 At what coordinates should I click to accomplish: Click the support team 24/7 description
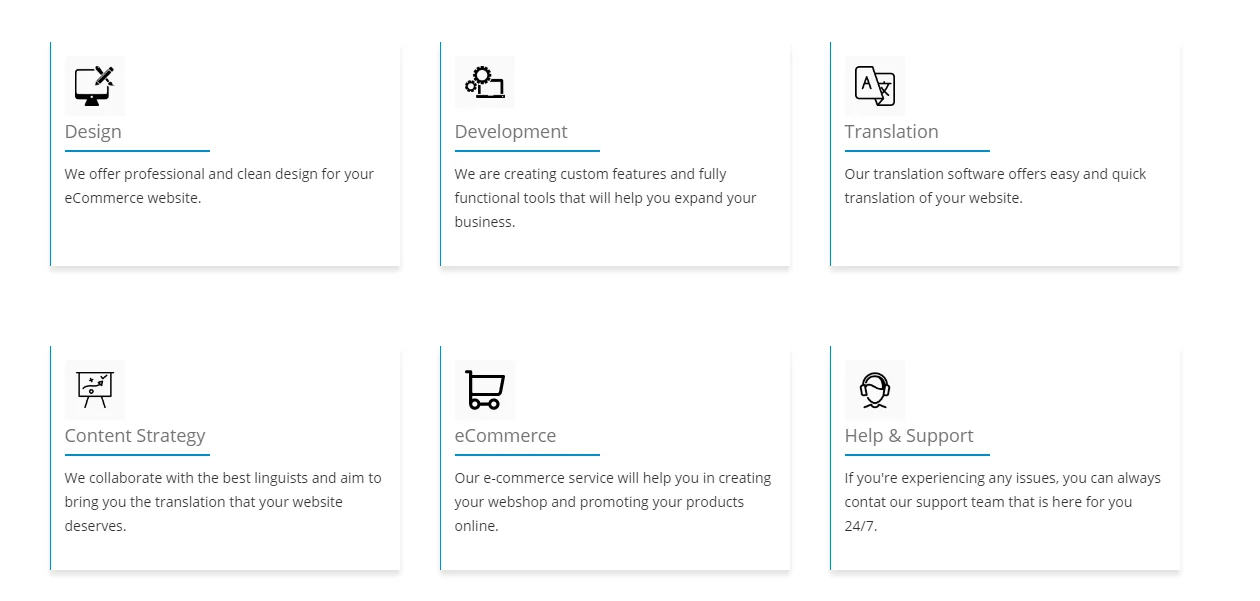1003,502
